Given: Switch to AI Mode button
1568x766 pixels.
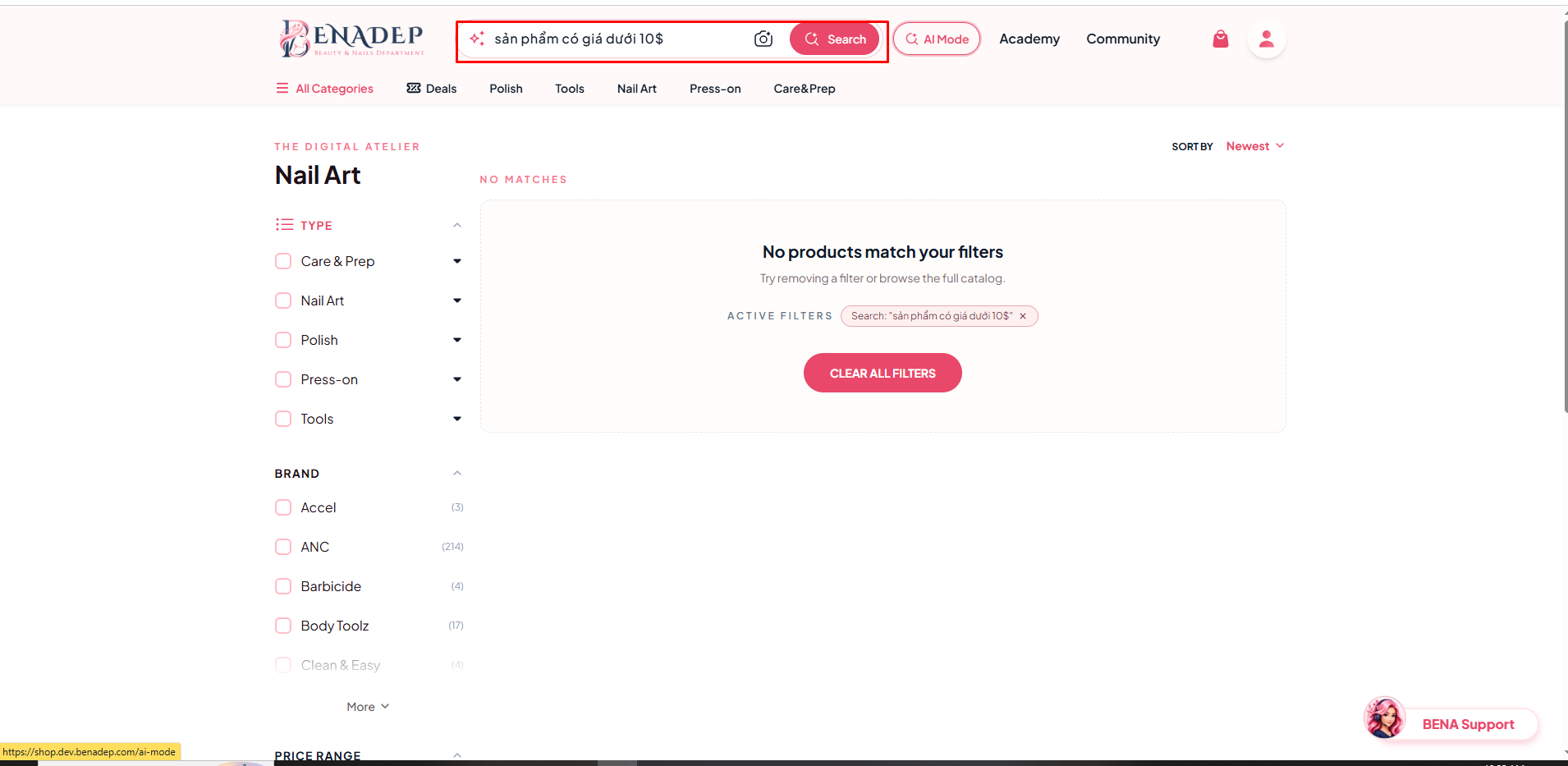Looking at the screenshot, I should [x=937, y=39].
